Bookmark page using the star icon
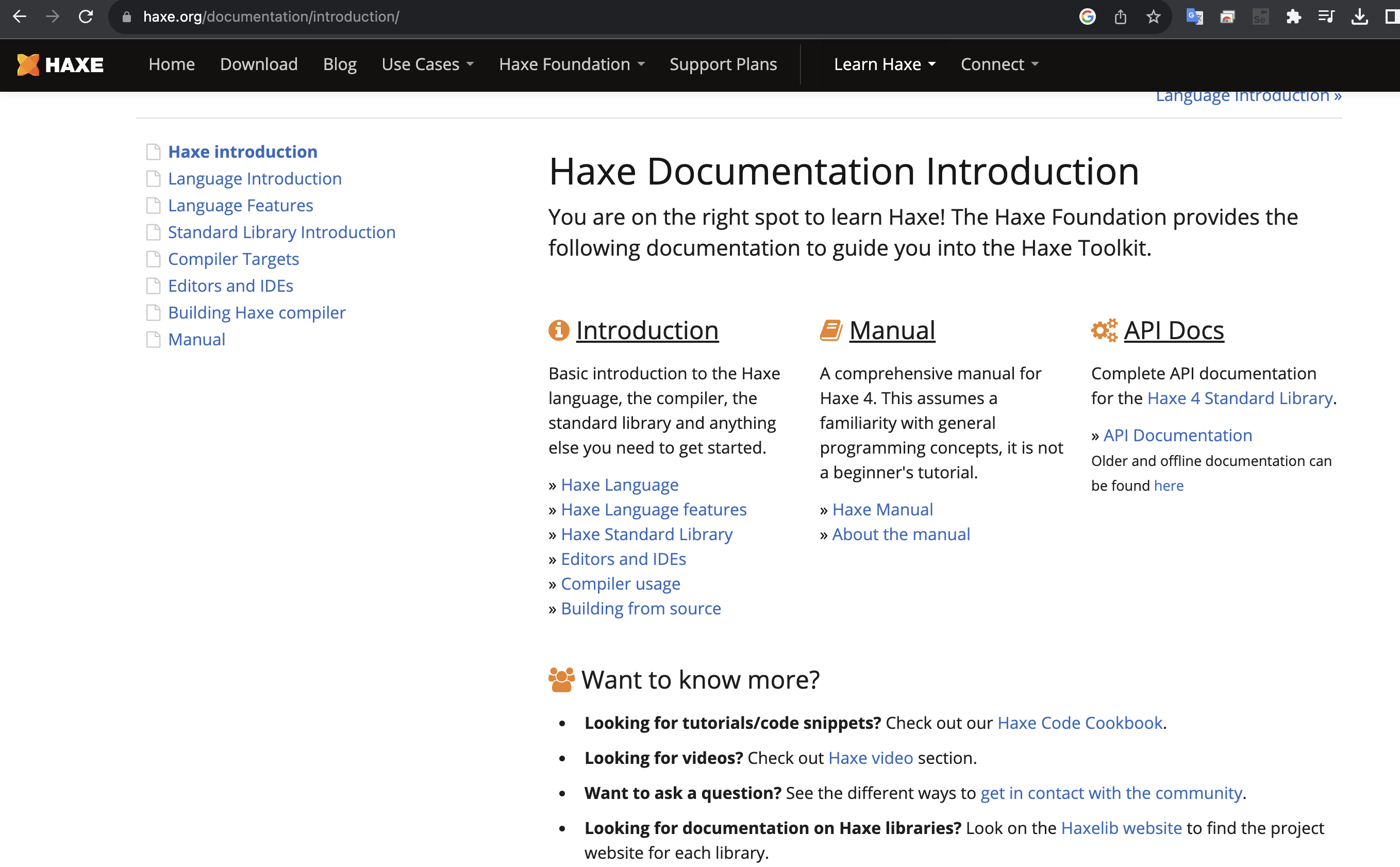Screen dimensions: 1400x867 pos(1153,16)
